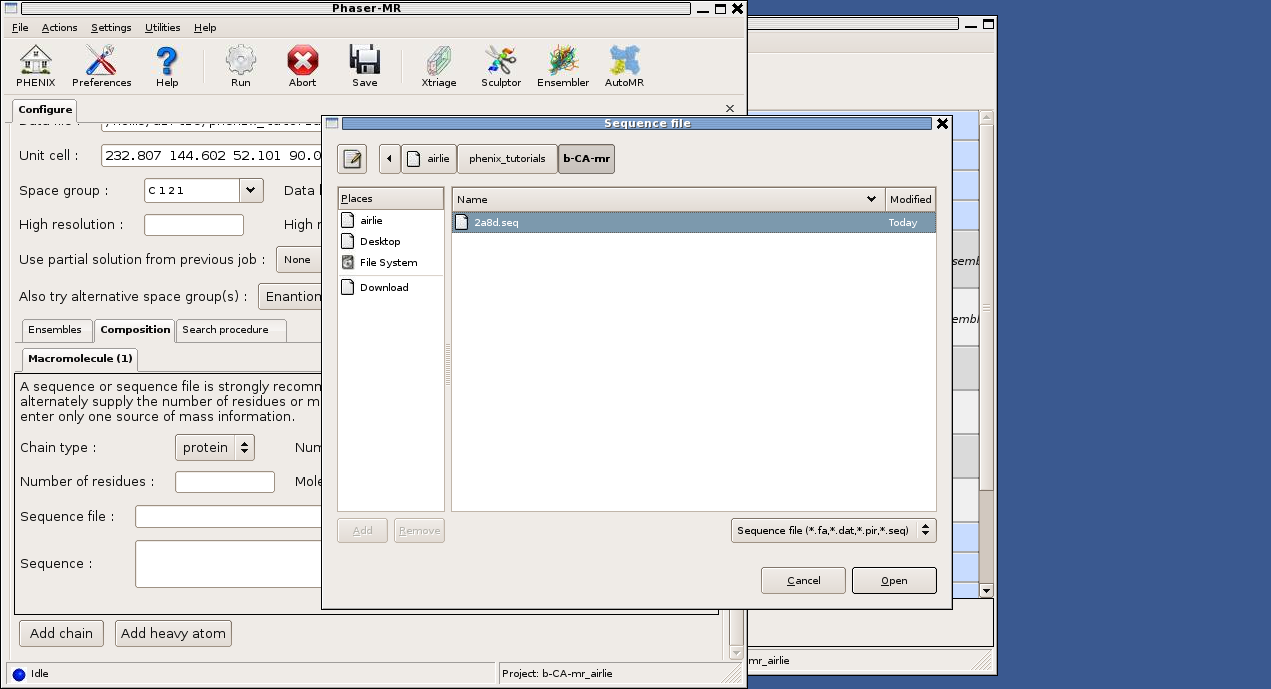Click the Abort icon
This screenshot has width=1271, height=689.
tap(302, 66)
